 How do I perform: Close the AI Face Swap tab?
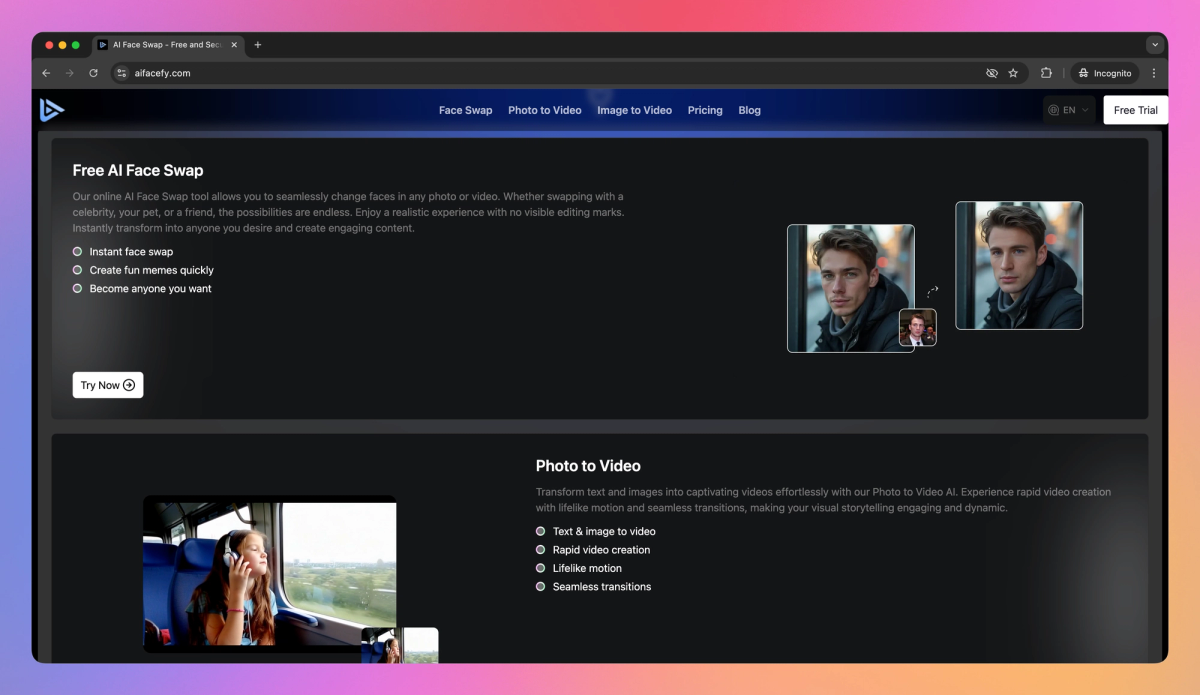pyautogui.click(x=234, y=45)
